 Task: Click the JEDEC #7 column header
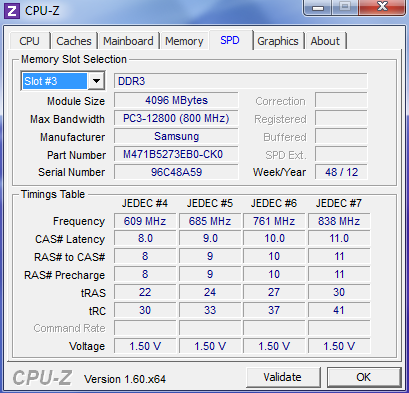coord(339,203)
